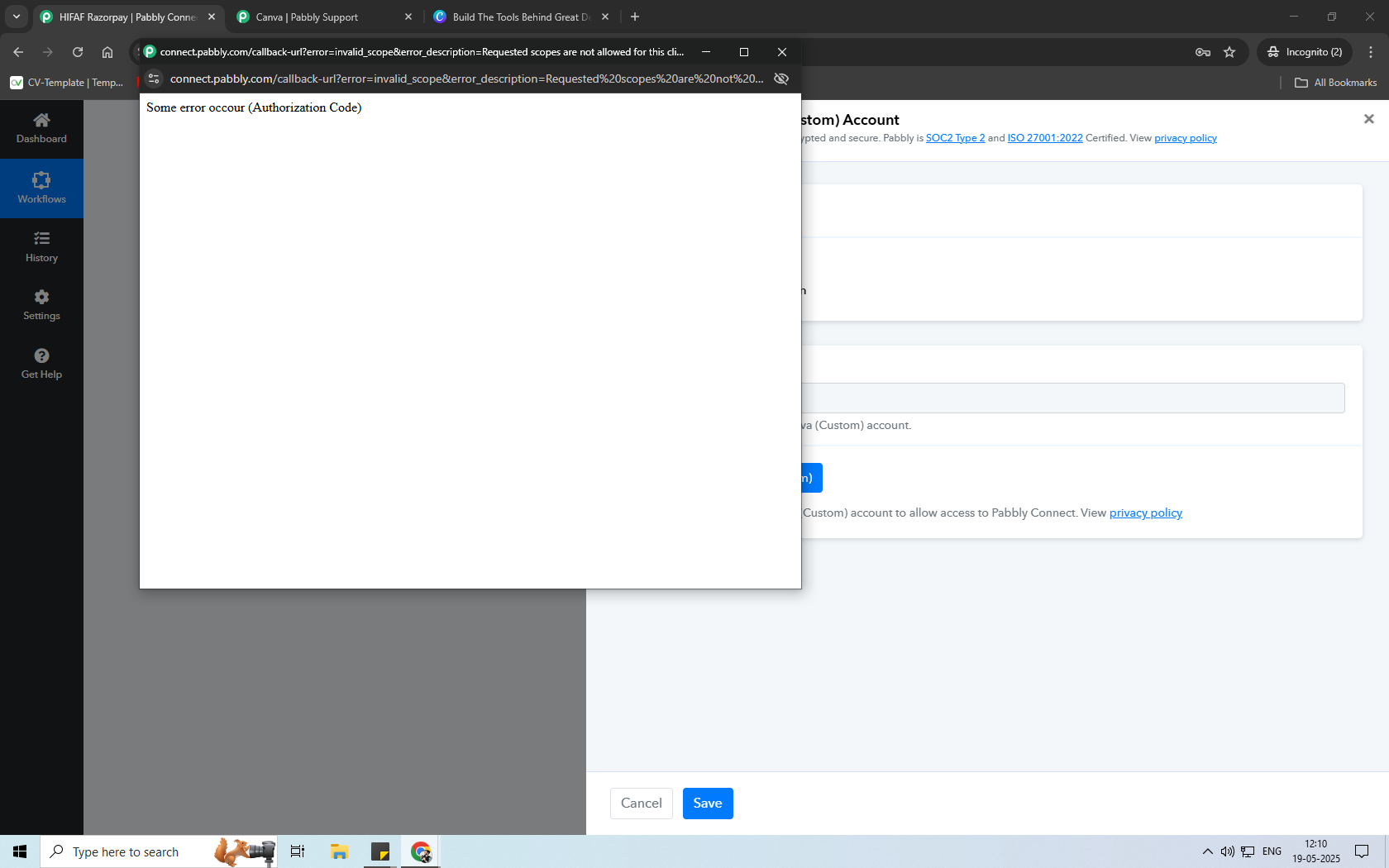Go forward in the browser
Image resolution: width=1389 pixels, height=868 pixels.
(48, 52)
